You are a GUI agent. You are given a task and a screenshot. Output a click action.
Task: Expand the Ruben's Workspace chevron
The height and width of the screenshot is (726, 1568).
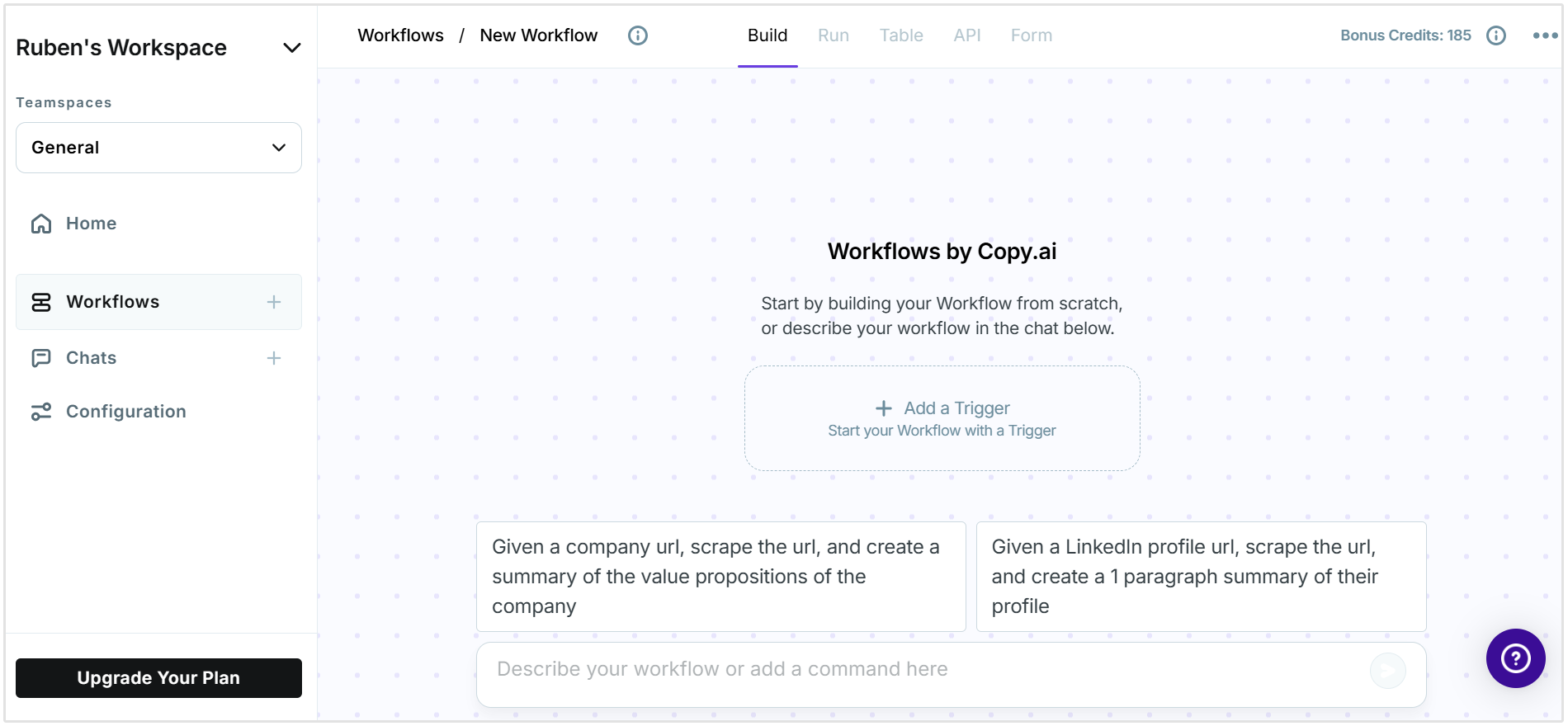[291, 48]
